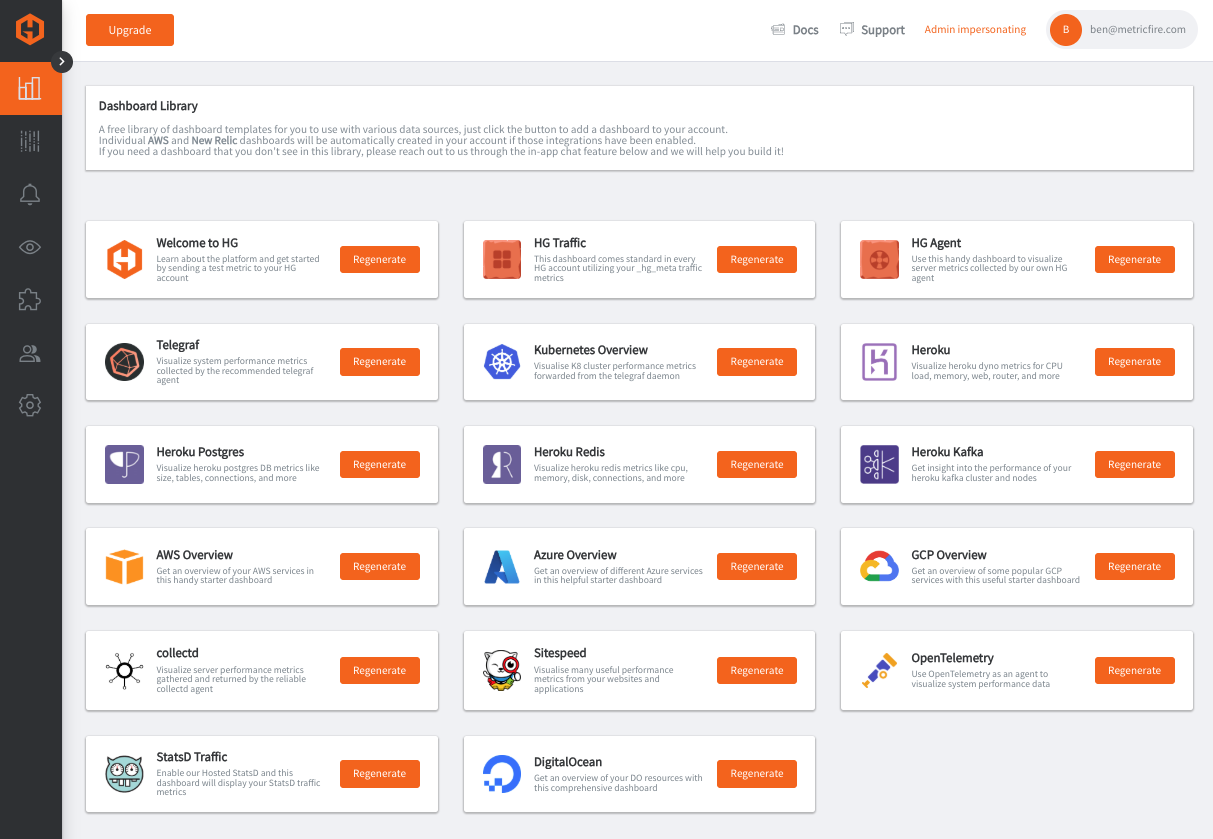Screen dimensions: 1213x839
Task: Regenerate the AWS Overview dashboard
Action: click(380, 566)
